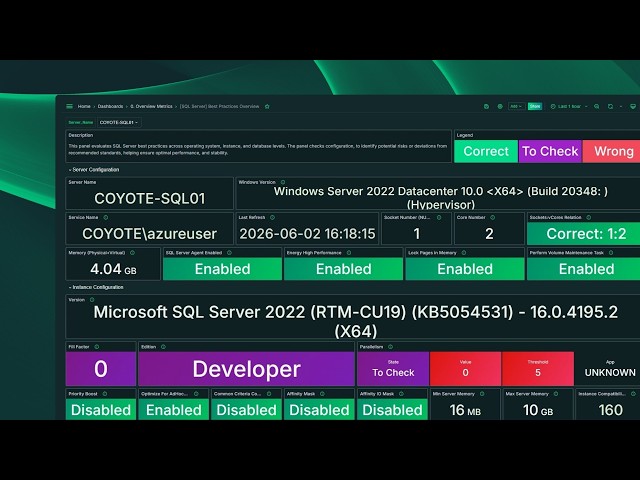
Task: Click the save dashboard icon
Action: [486, 107]
